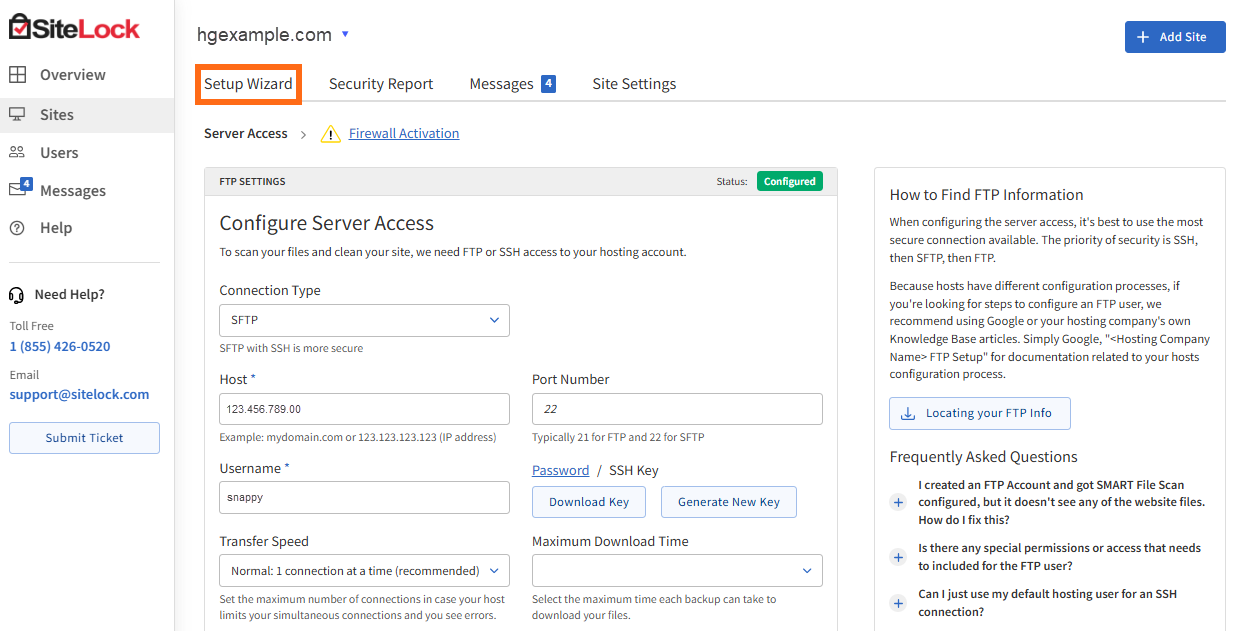Expand FAQ about SMART File Scan not seeing files
Image resolution: width=1257 pixels, height=631 pixels.
point(898,503)
